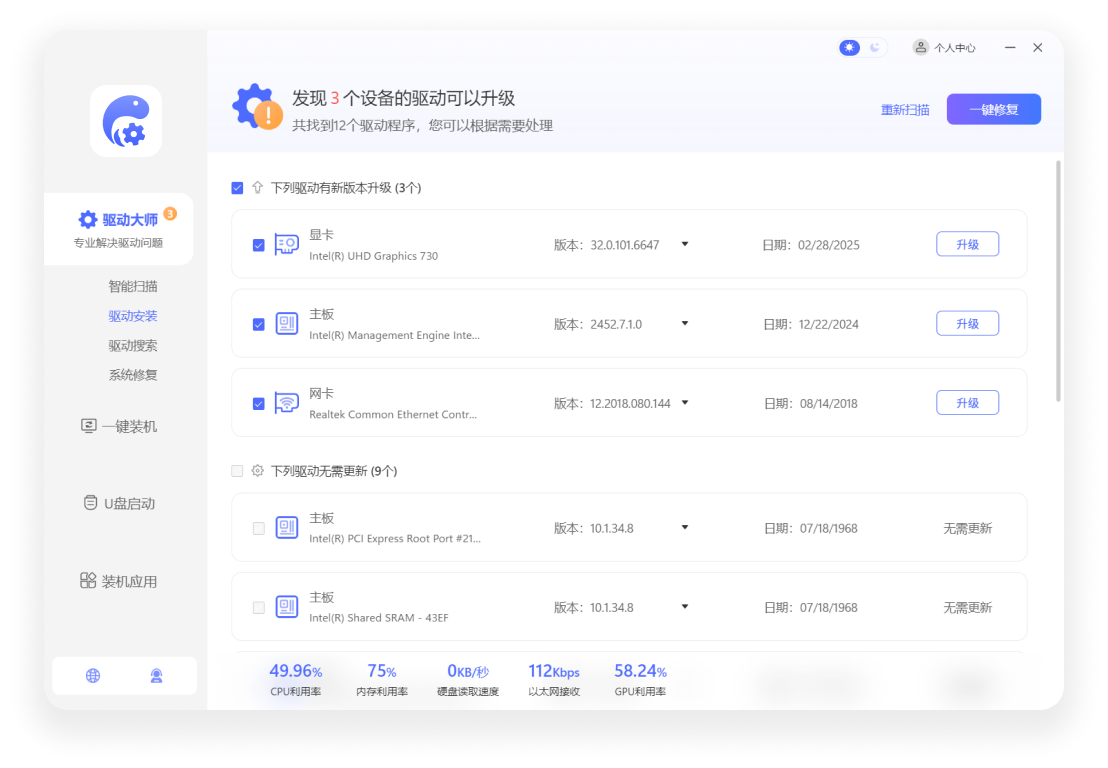Open version dropdown for 2452.7.1.0

tap(685, 323)
